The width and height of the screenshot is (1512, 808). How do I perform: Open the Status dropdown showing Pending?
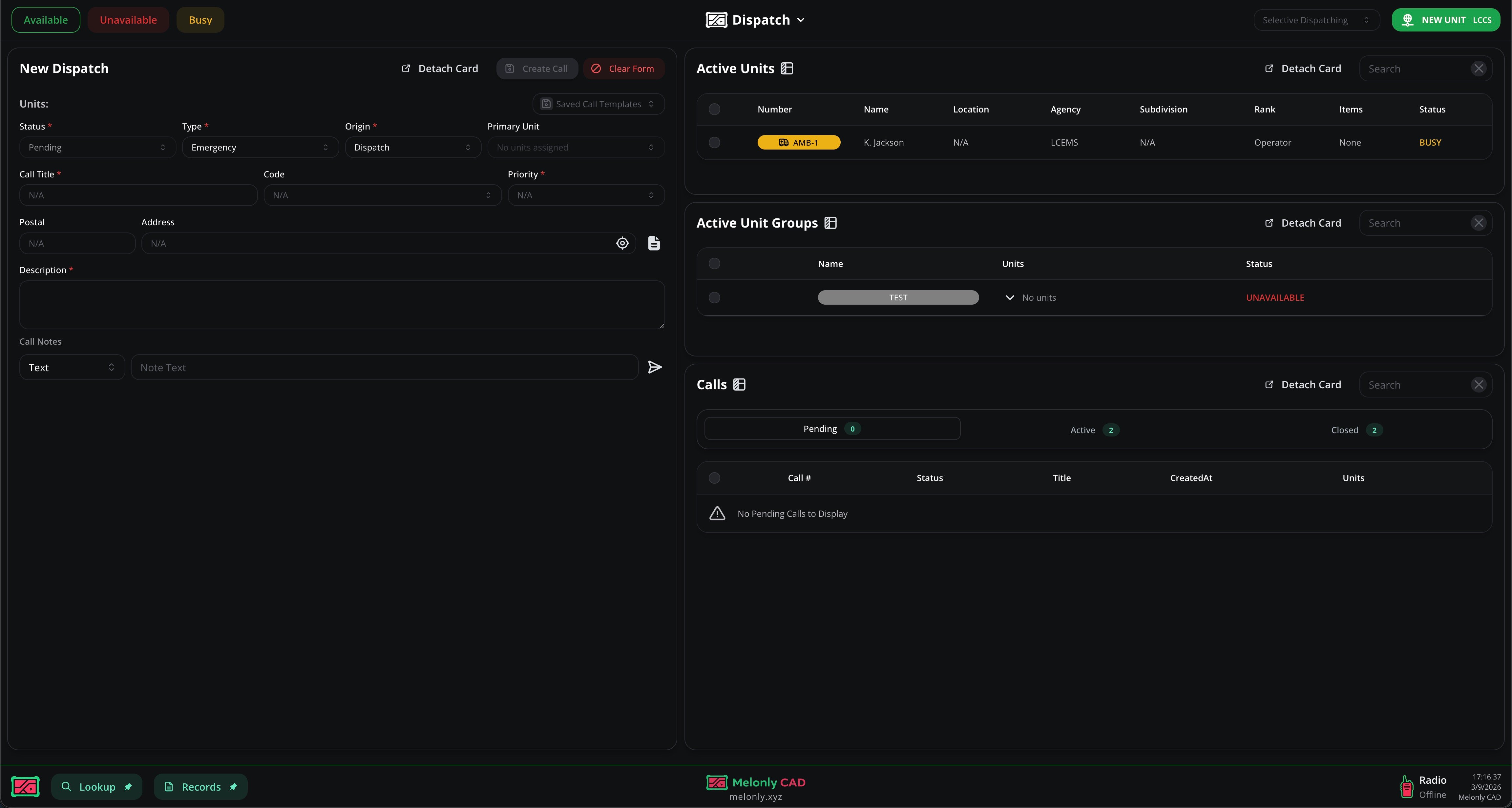[97, 147]
